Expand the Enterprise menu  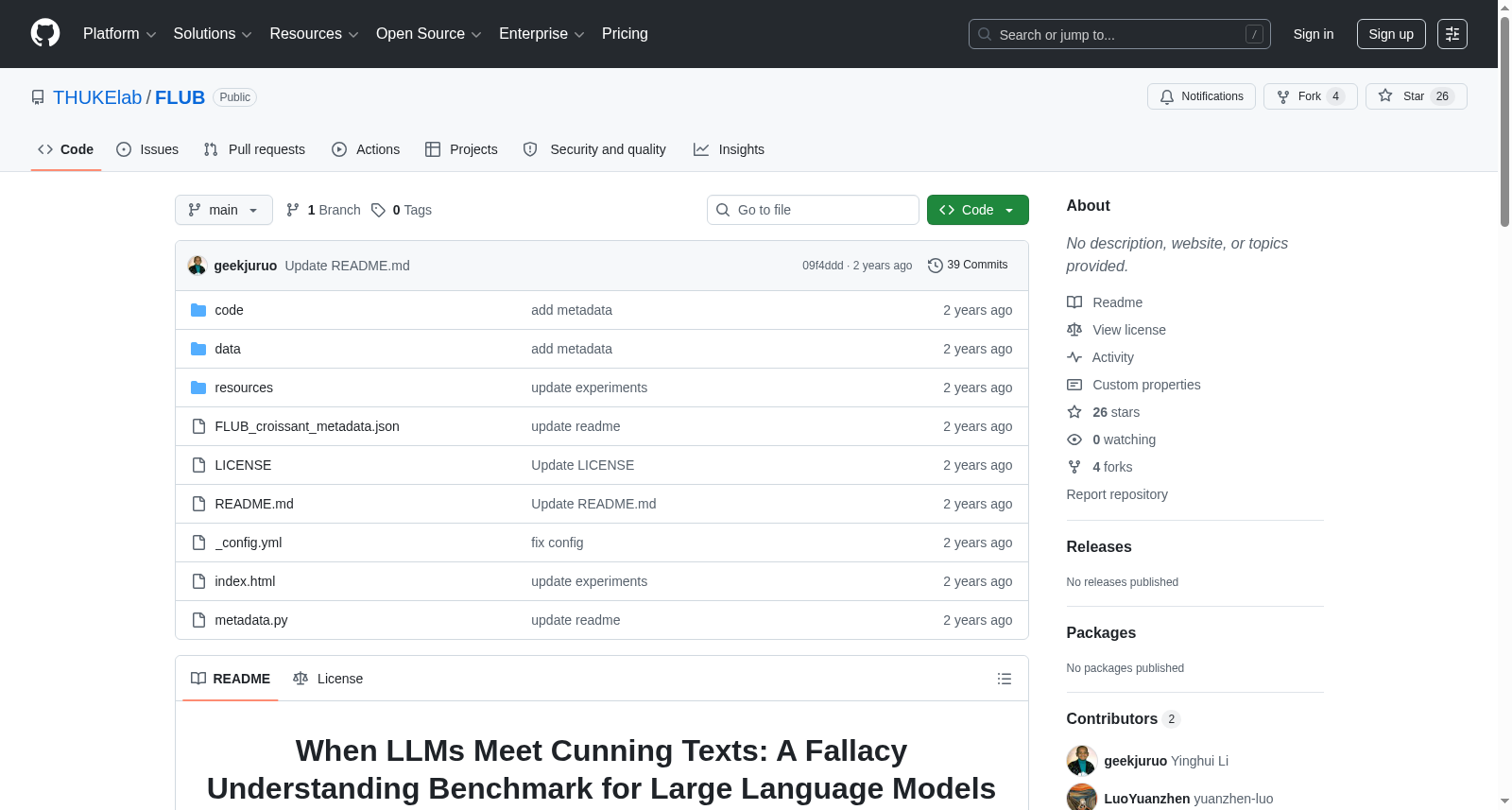pos(541,34)
